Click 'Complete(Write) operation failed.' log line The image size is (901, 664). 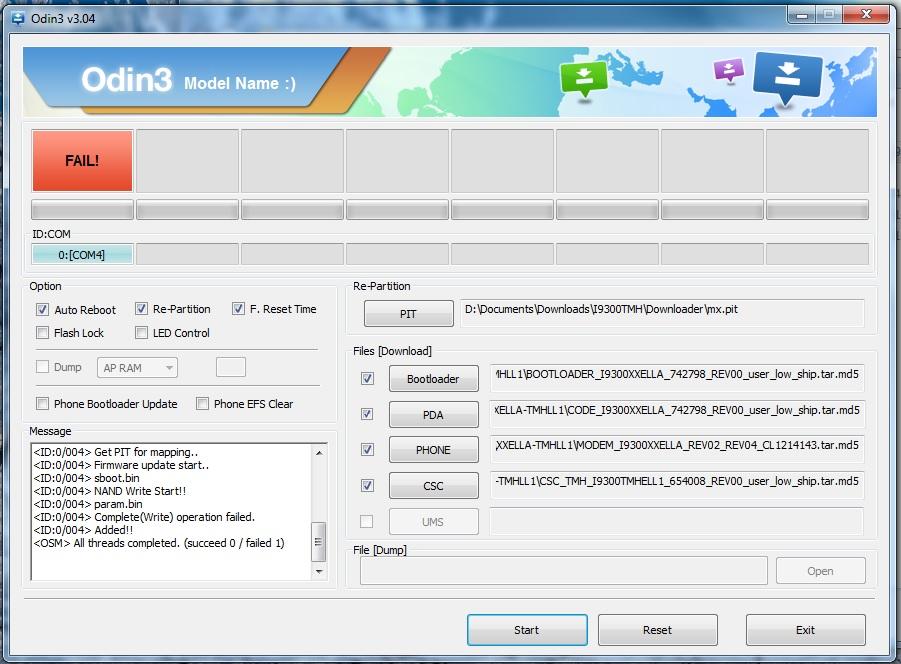(x=144, y=517)
